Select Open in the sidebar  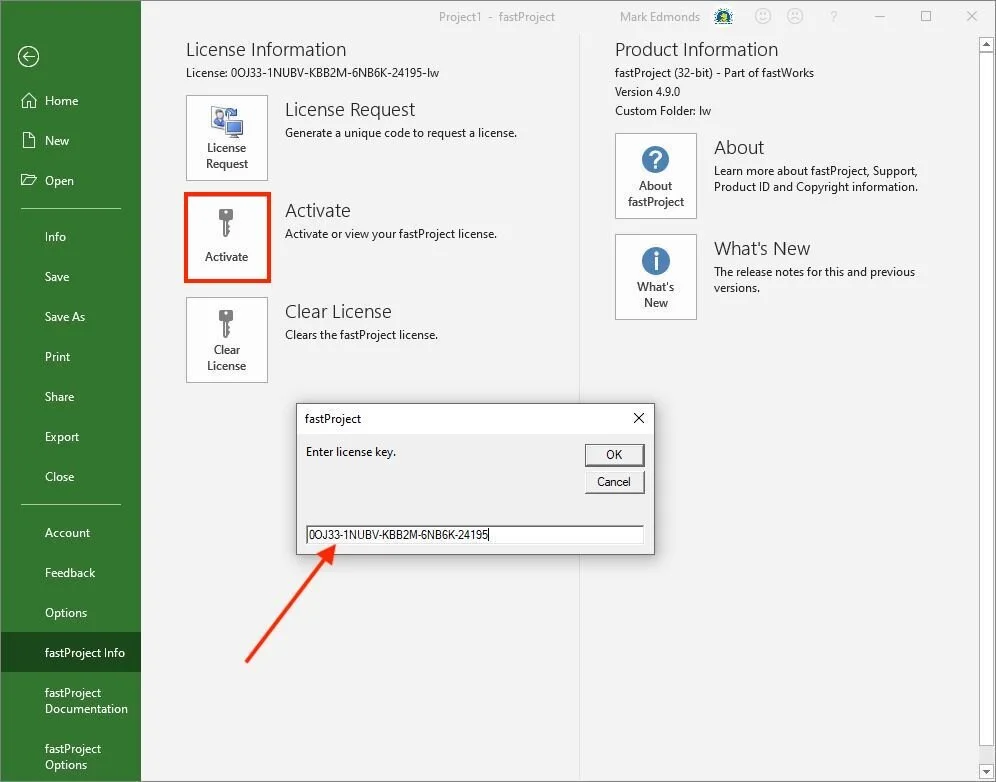(x=48, y=180)
